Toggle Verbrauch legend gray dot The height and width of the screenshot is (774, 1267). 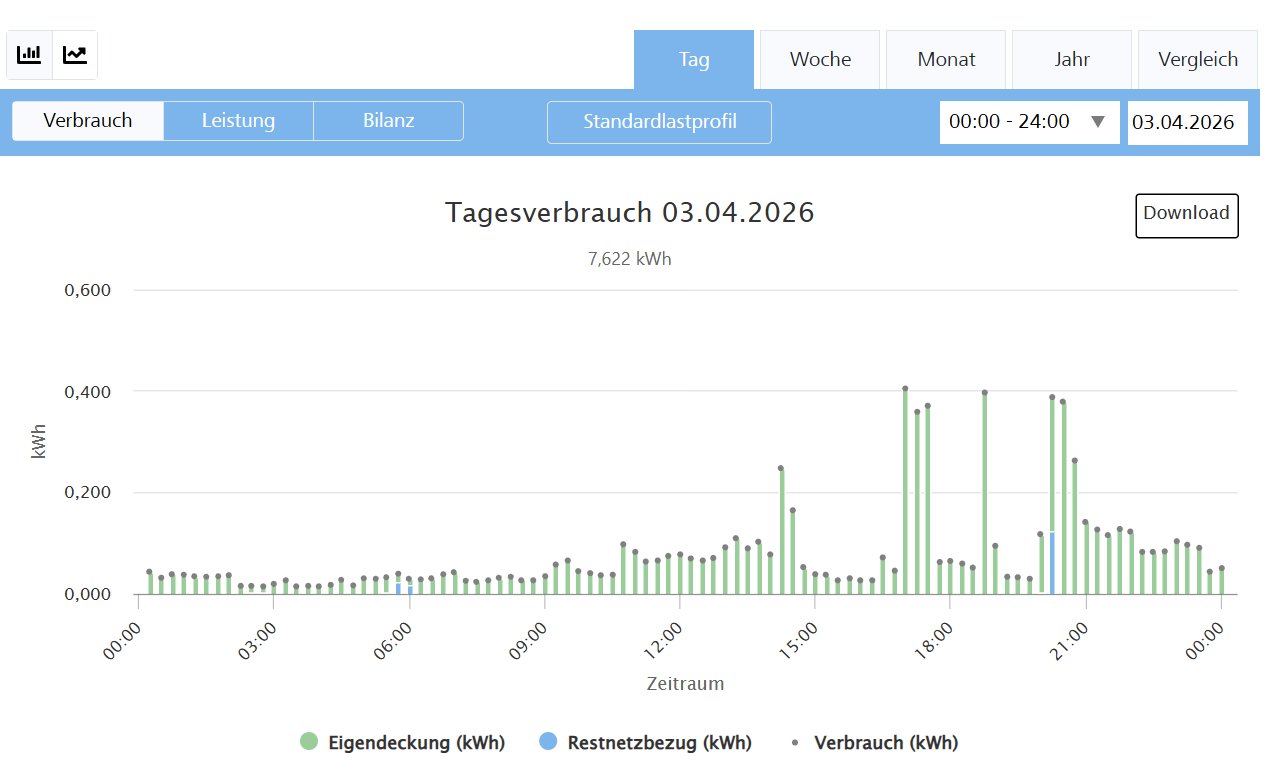coord(795,742)
